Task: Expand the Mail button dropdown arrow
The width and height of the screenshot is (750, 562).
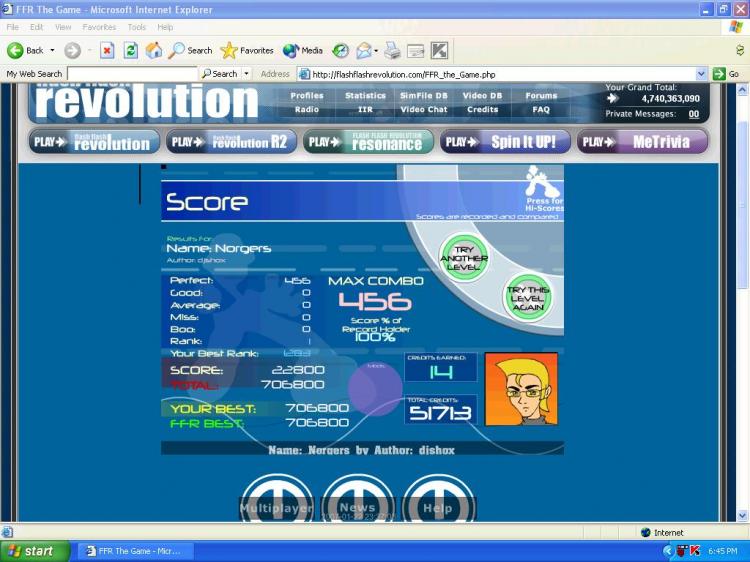Action: [x=376, y=50]
